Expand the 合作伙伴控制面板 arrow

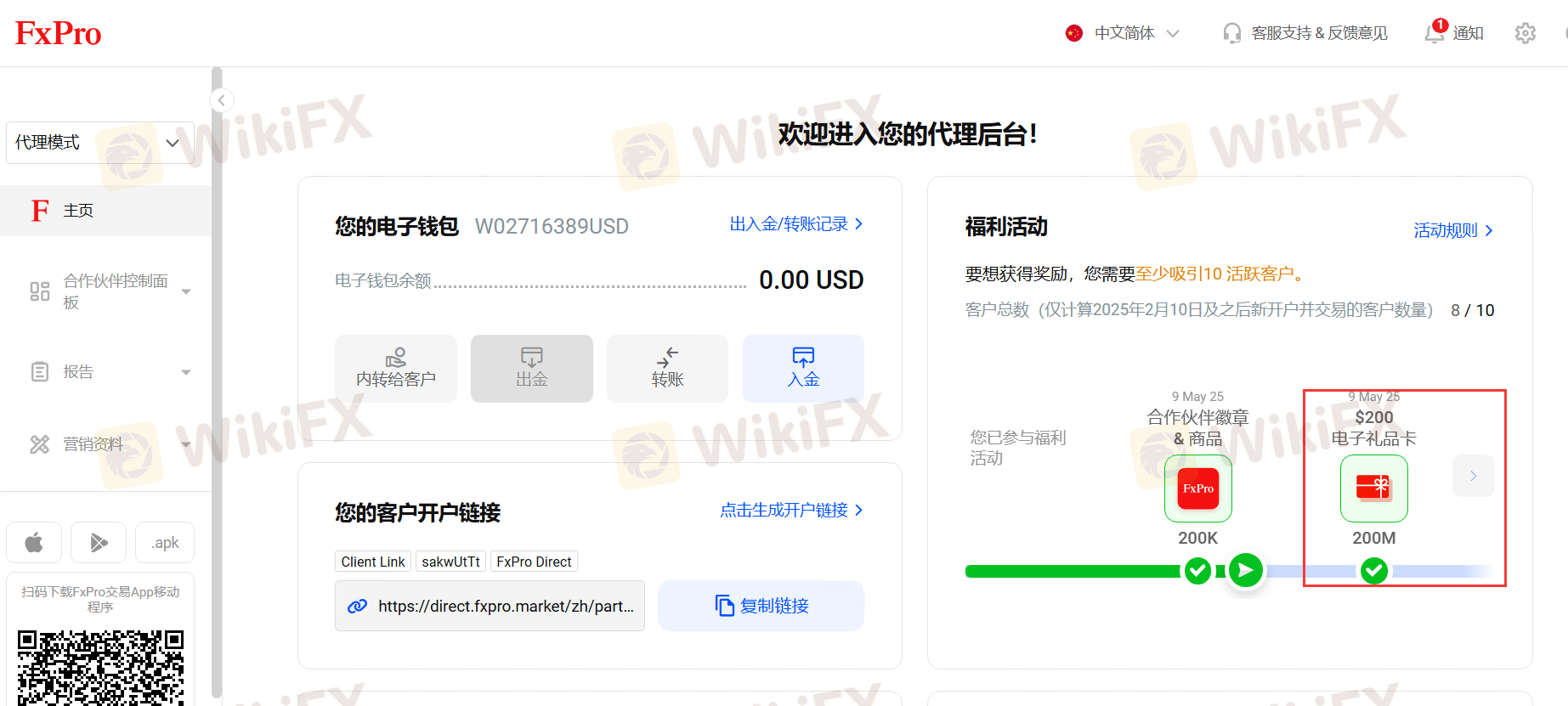(186, 291)
